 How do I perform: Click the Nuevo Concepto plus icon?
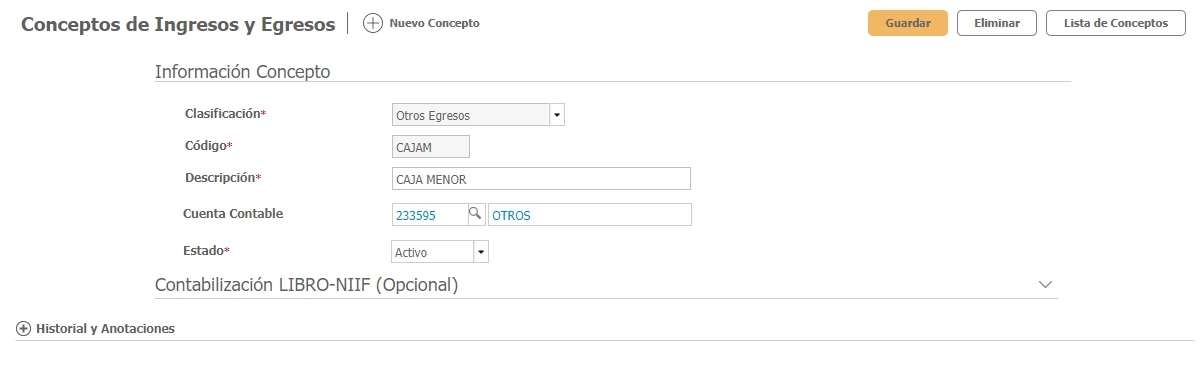[373, 23]
